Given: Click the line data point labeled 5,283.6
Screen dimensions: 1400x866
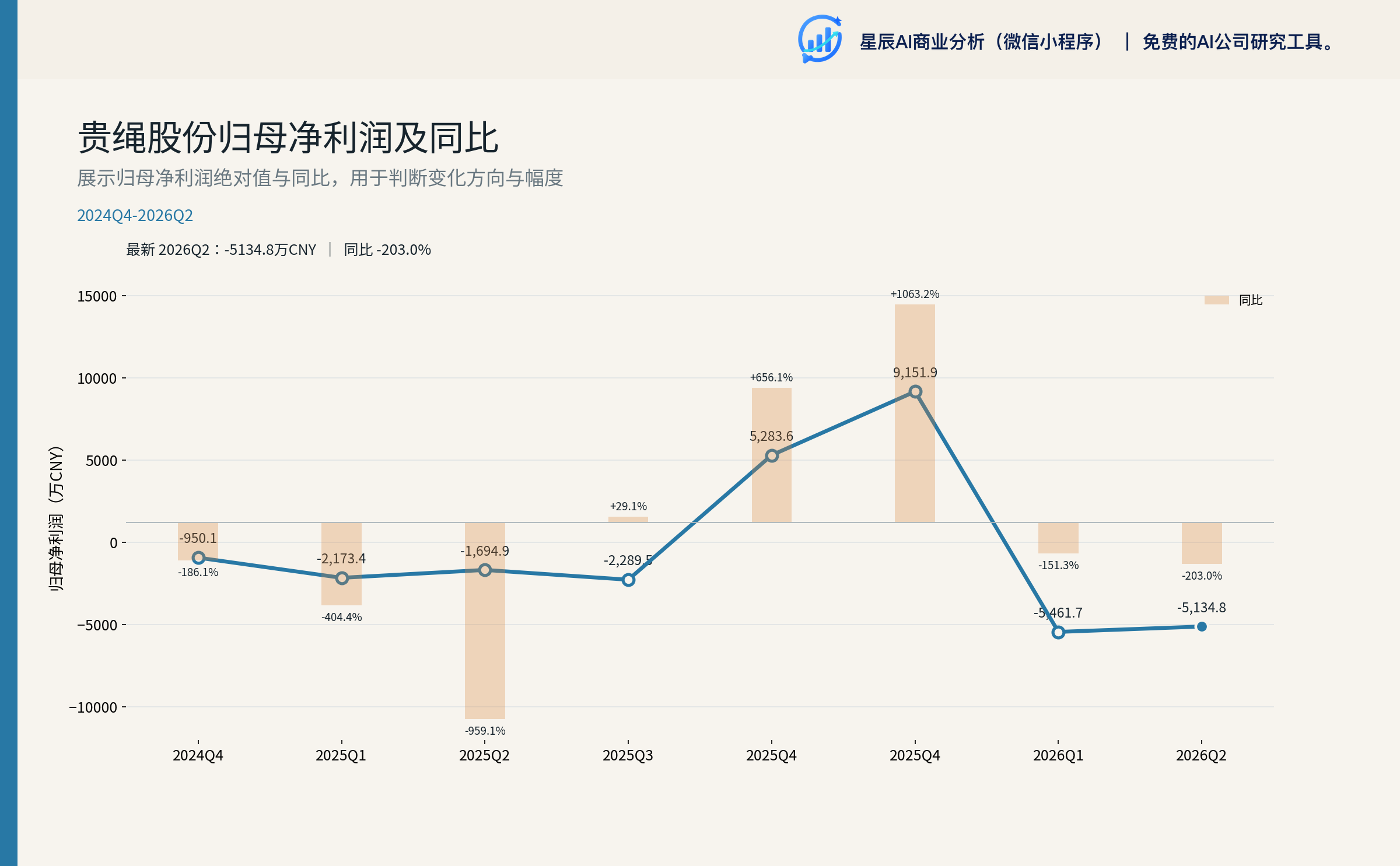Looking at the screenshot, I should pyautogui.click(x=772, y=455).
